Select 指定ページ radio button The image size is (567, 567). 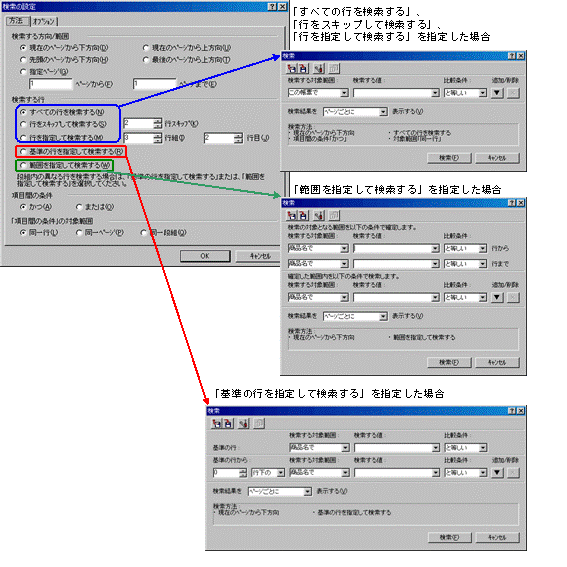(23, 71)
